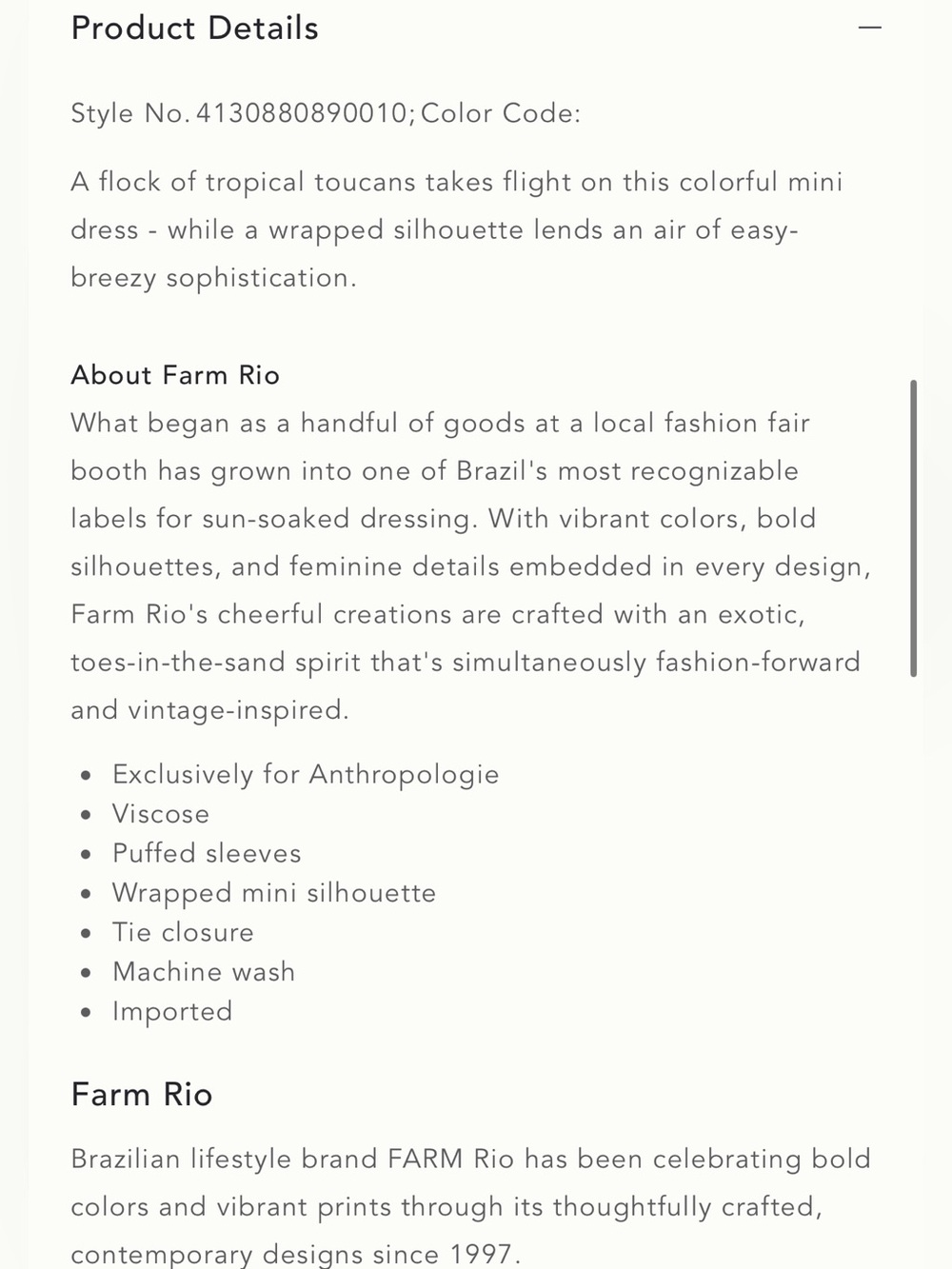The height and width of the screenshot is (1269, 952).
Task: Click the Imported bullet item
Action: coord(172,1012)
